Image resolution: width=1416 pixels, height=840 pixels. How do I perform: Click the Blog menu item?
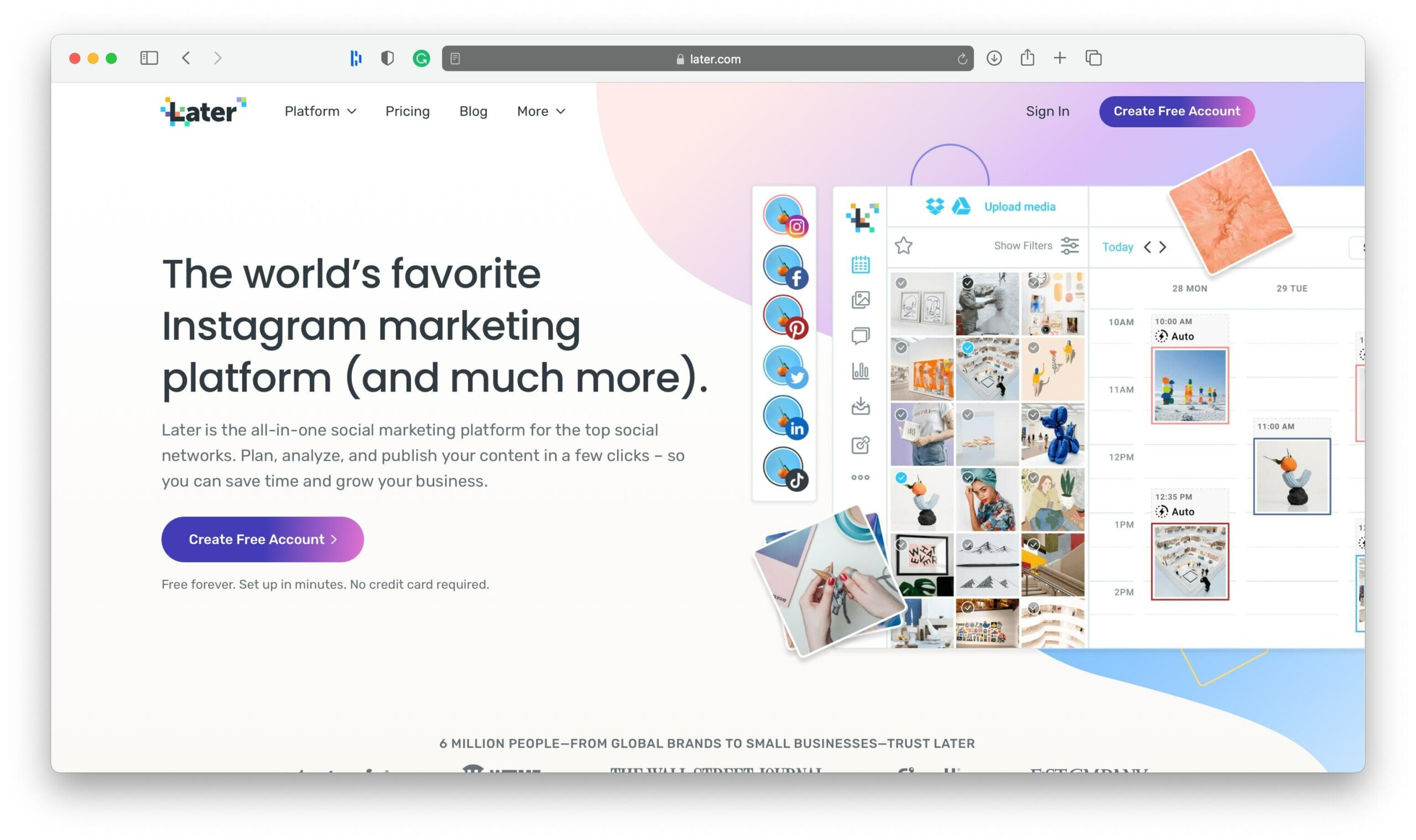pos(474,111)
